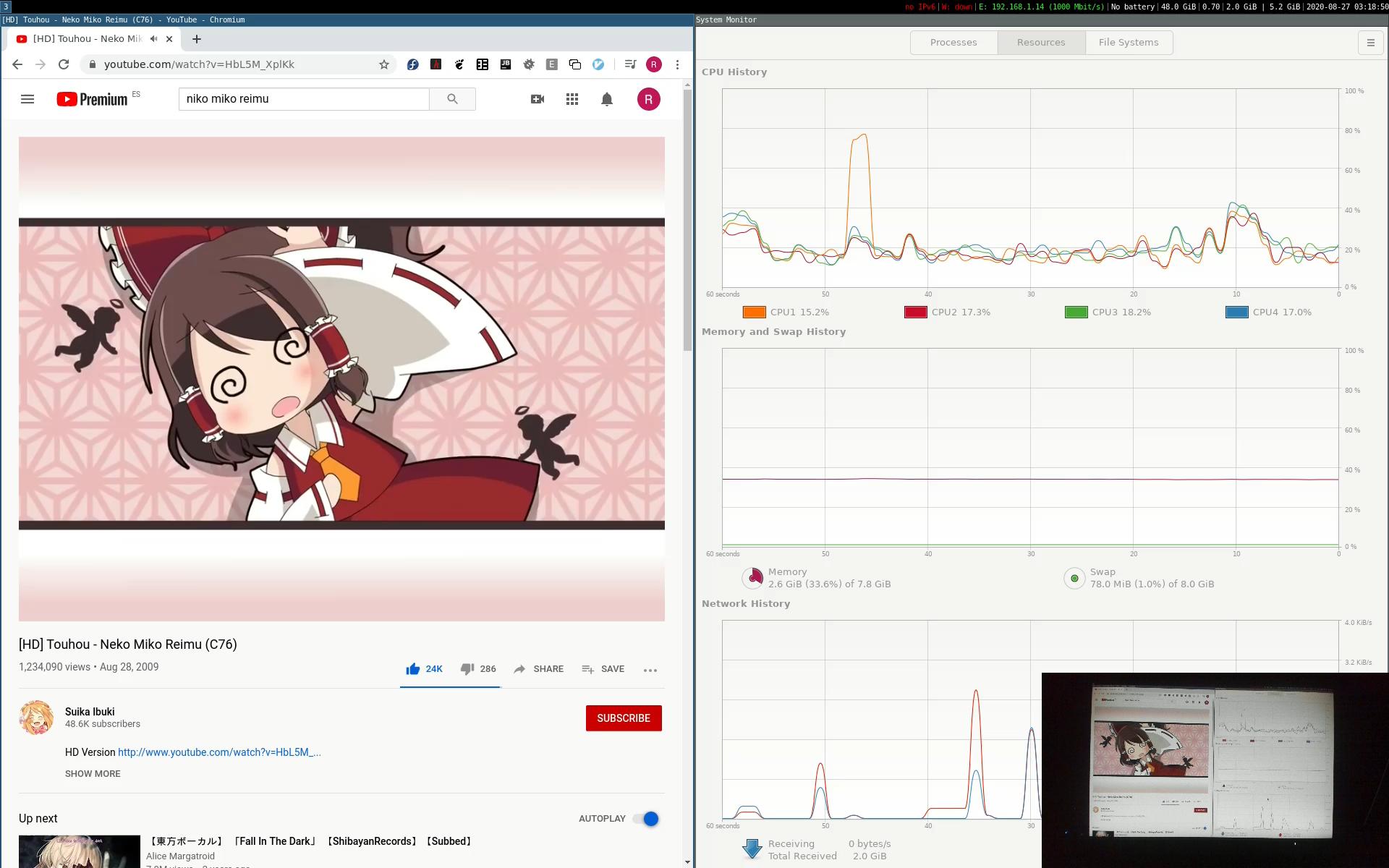Click the clock in the status bar
Image resolution: width=1389 pixels, height=868 pixels.
point(1347,7)
